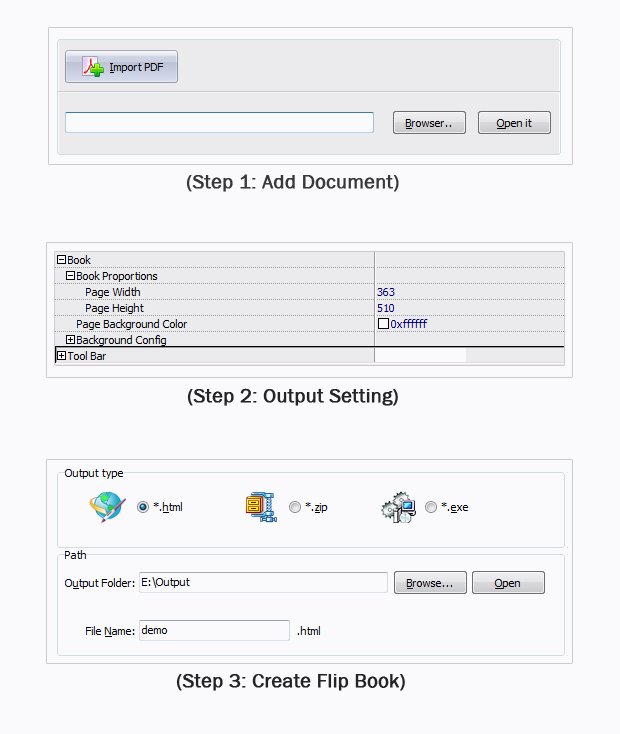Click the gears exe output icon

(399, 507)
